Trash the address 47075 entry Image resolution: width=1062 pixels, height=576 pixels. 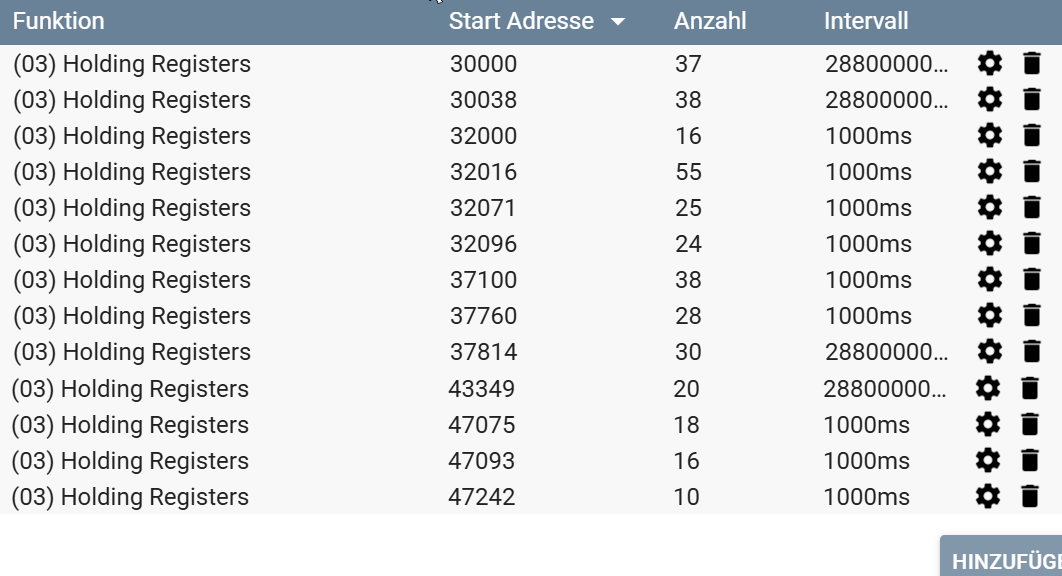pyautogui.click(x=1030, y=425)
